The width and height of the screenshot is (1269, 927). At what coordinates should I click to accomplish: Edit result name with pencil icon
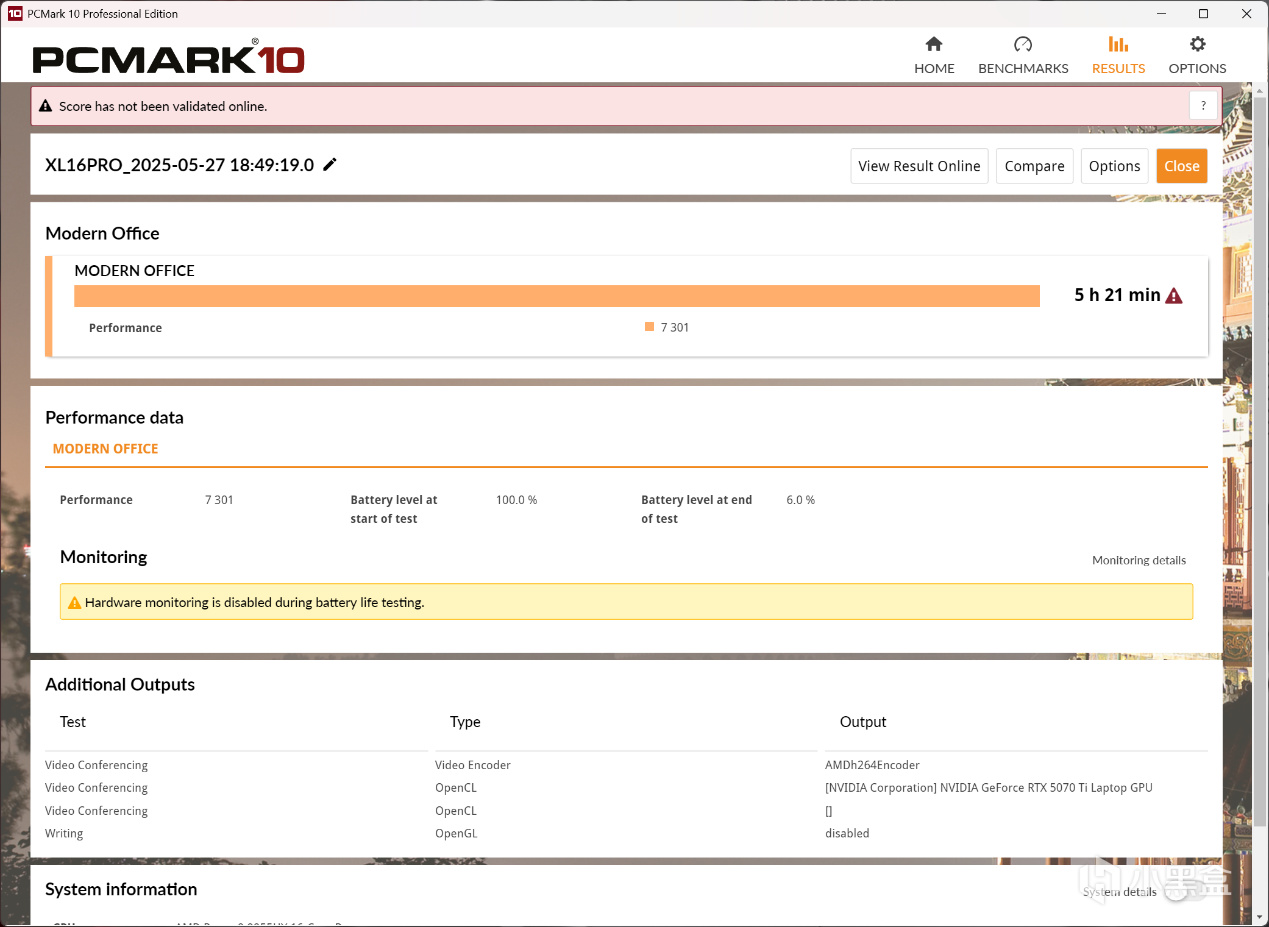click(x=330, y=165)
